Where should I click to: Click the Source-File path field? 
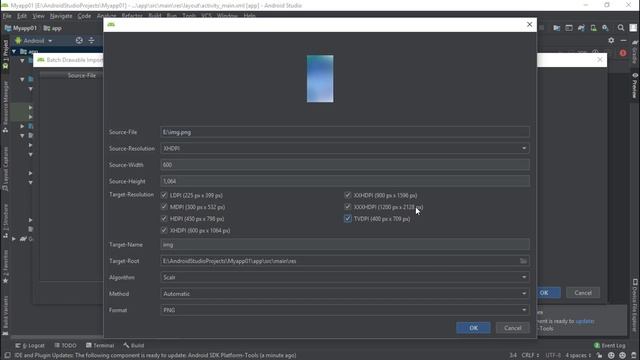[x=345, y=132]
